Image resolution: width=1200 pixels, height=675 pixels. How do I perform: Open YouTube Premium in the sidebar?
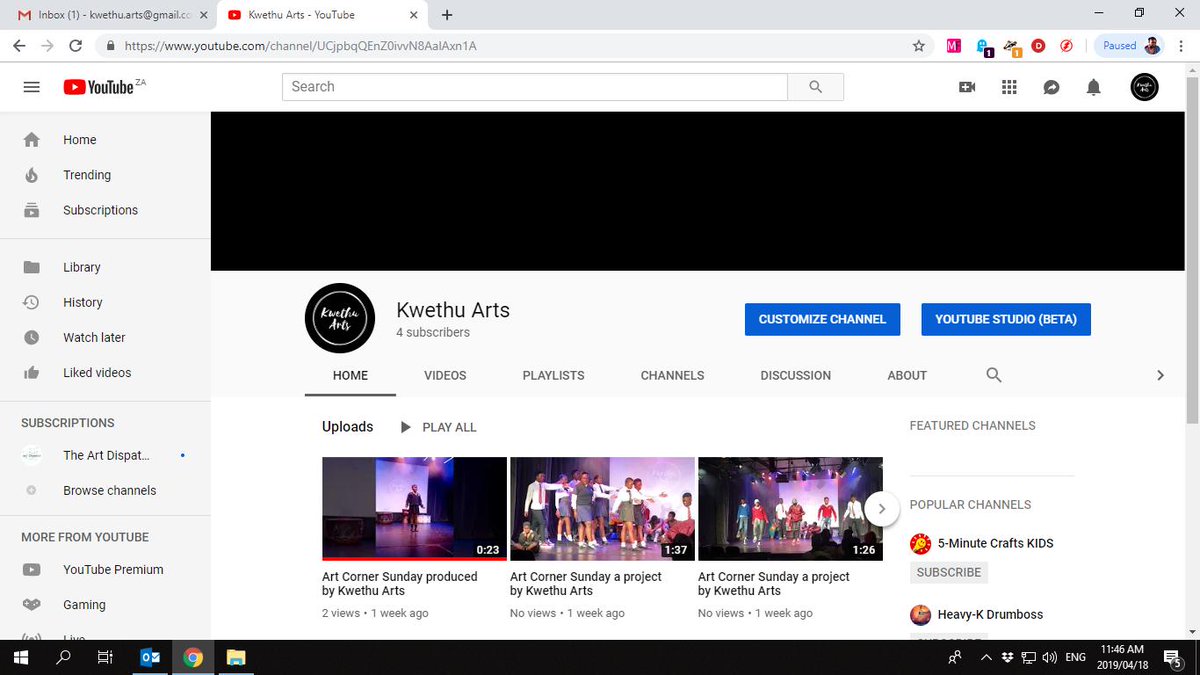[x=105, y=569]
